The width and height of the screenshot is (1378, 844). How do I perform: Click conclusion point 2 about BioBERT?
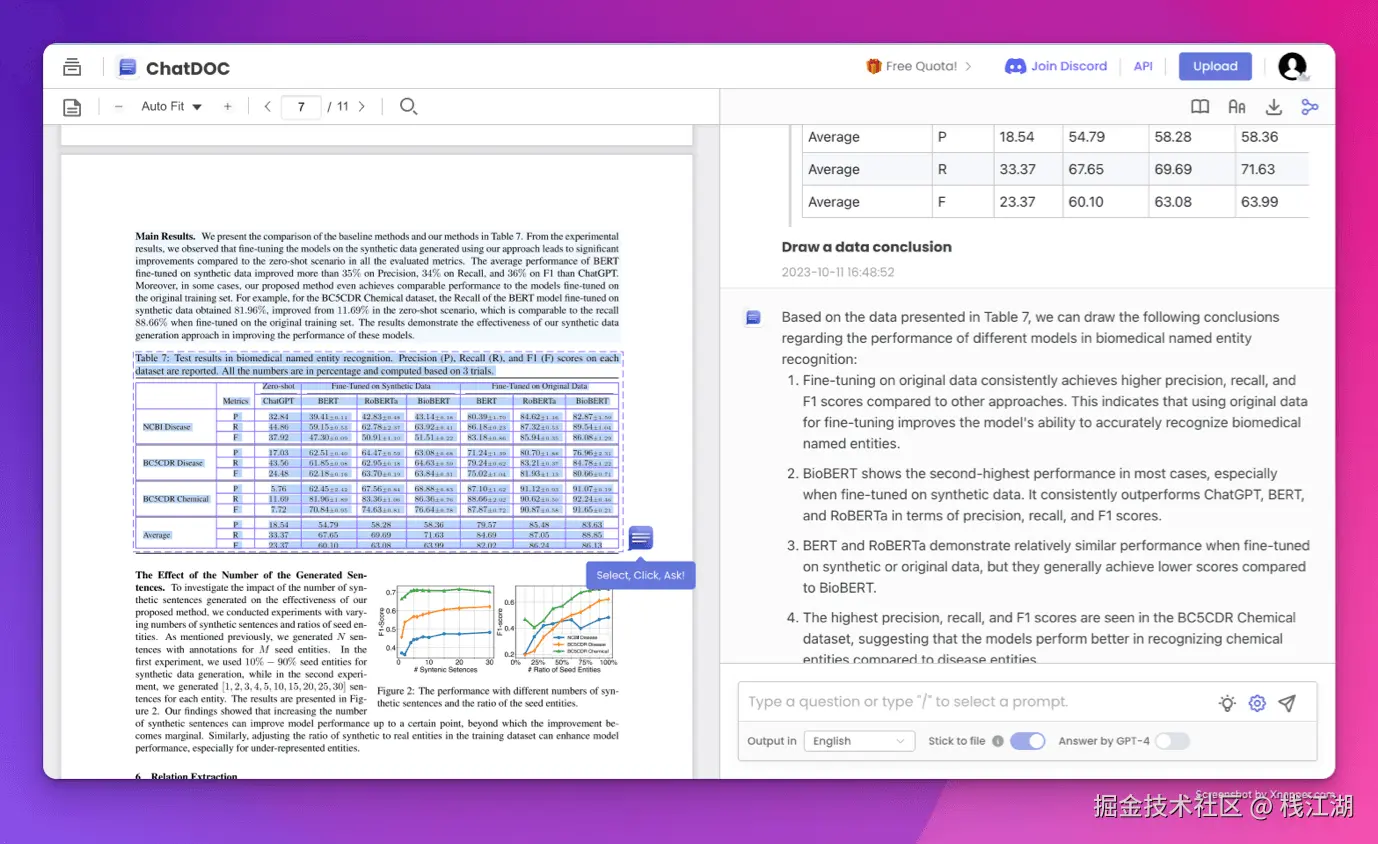point(1055,495)
